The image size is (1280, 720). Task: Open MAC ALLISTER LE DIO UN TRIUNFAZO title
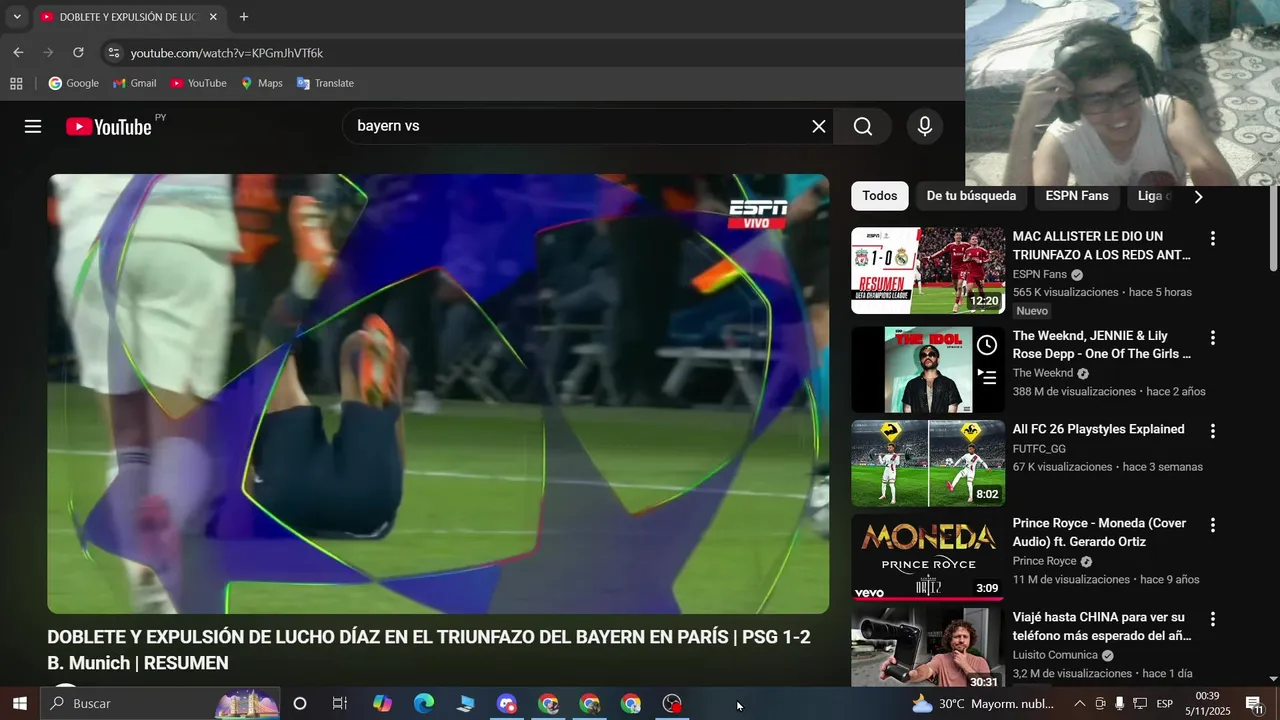tap(1101, 246)
